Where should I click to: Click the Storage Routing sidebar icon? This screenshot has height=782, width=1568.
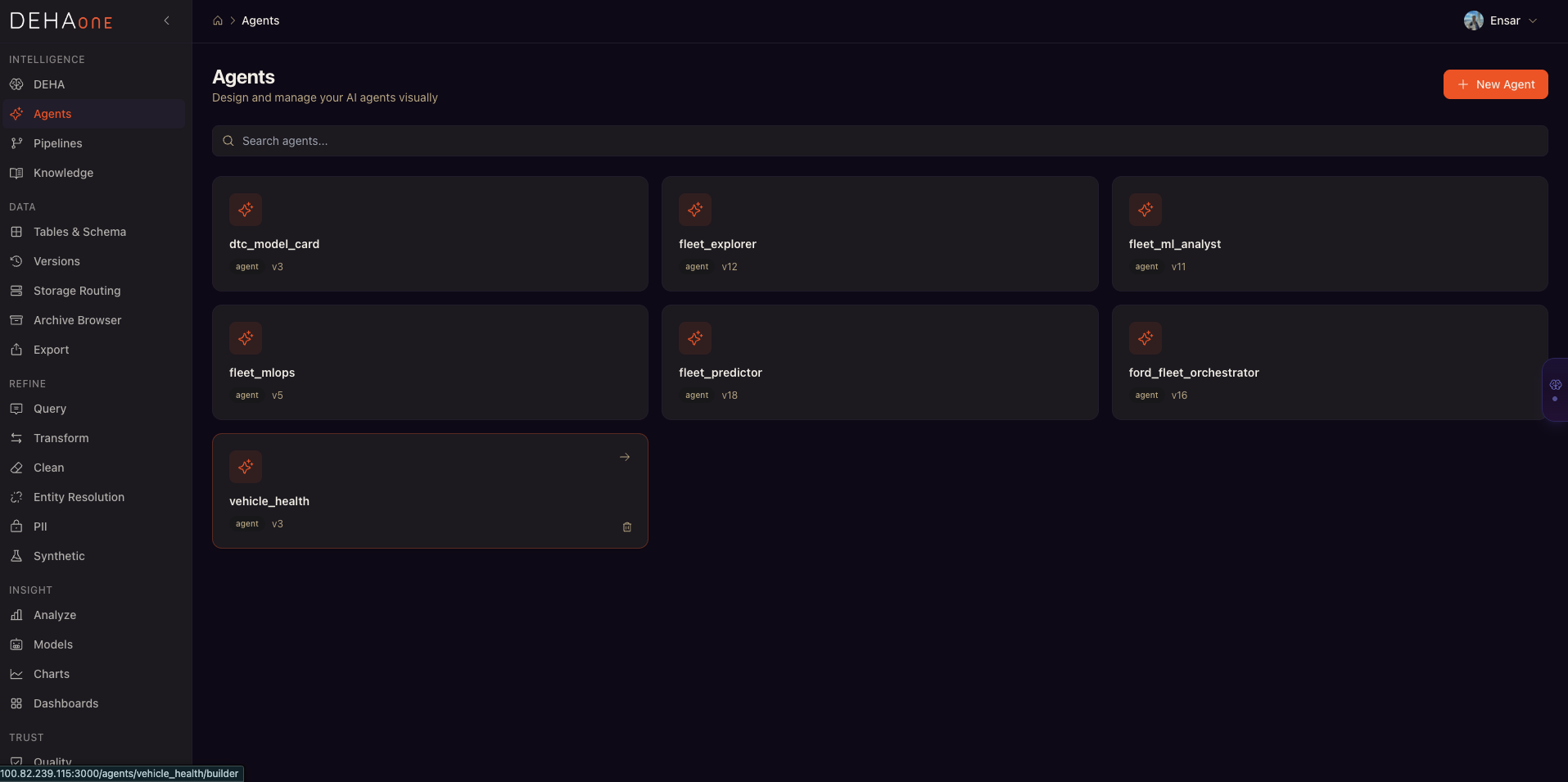pyautogui.click(x=16, y=291)
